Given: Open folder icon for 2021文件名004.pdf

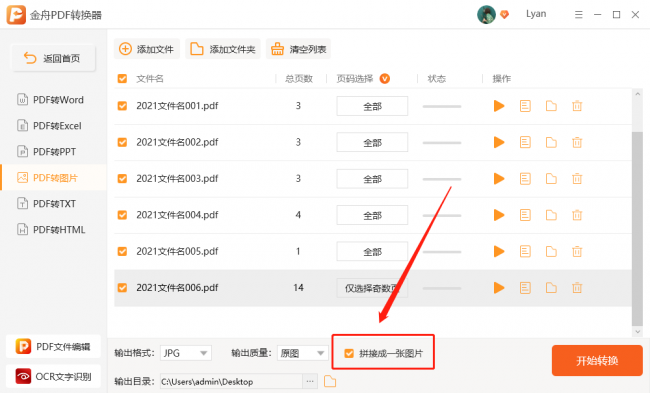Looking at the screenshot, I should pyautogui.click(x=551, y=215).
